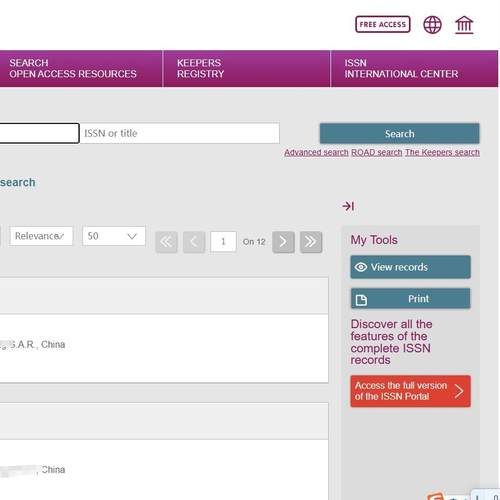
Task: Open the ROAD search link
Action: pos(377,152)
